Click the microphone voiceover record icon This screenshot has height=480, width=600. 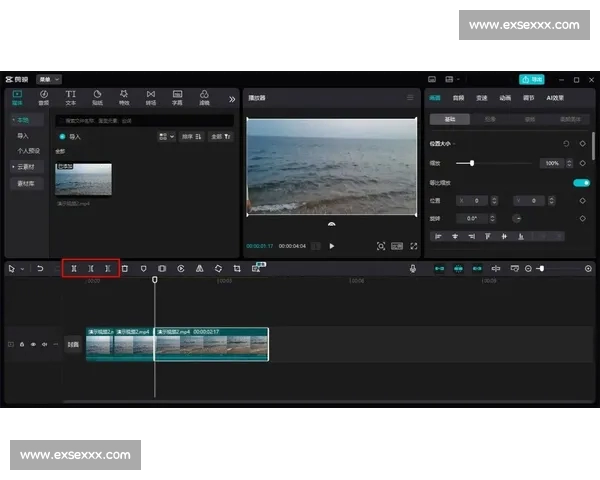tap(412, 268)
